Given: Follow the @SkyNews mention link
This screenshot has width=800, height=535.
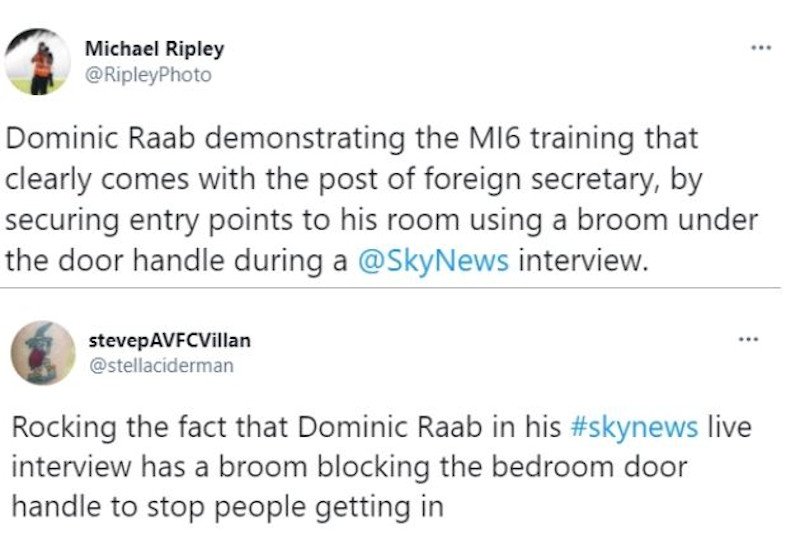Looking at the screenshot, I should pyautogui.click(x=434, y=262).
